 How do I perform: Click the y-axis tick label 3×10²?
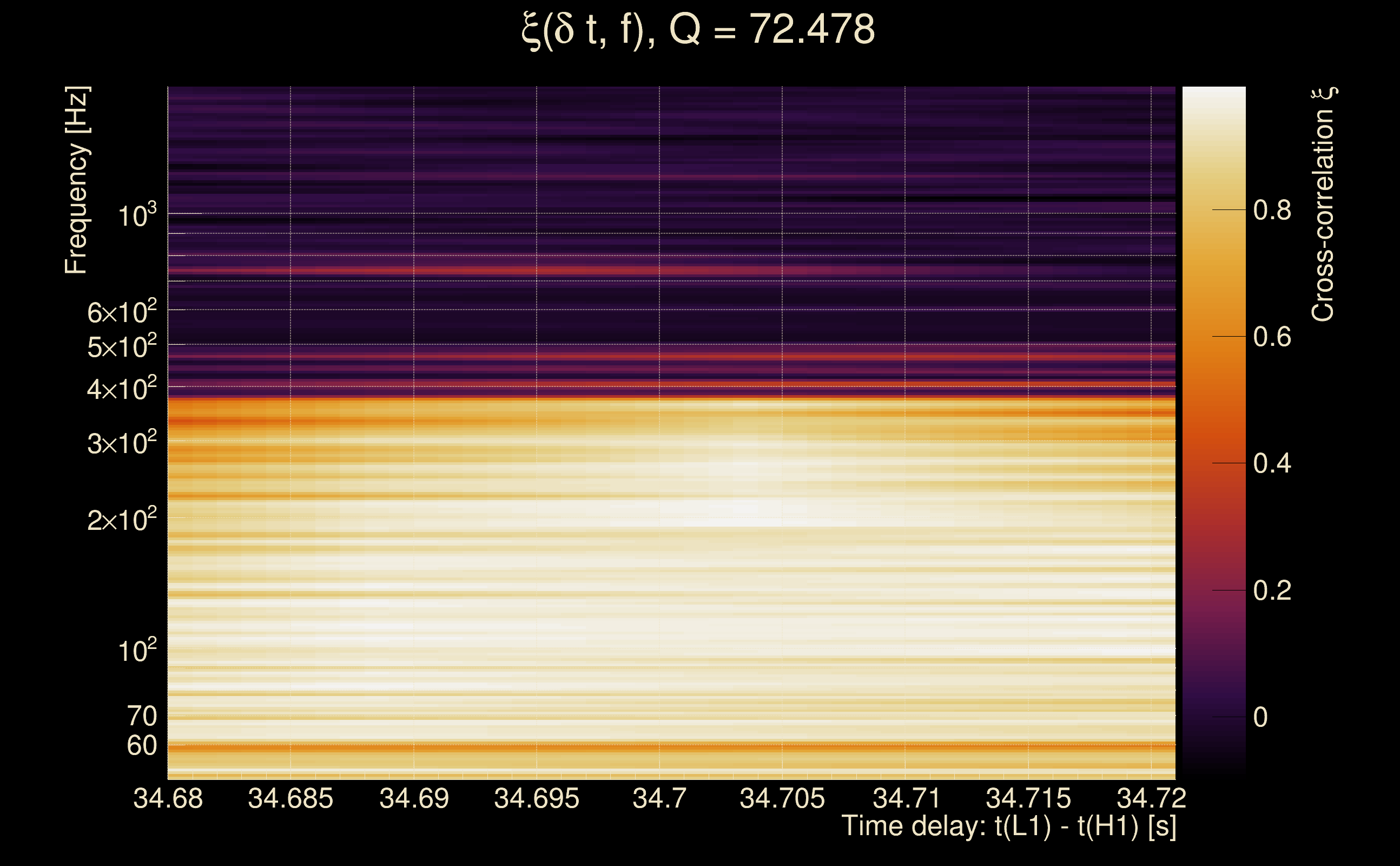point(121,443)
